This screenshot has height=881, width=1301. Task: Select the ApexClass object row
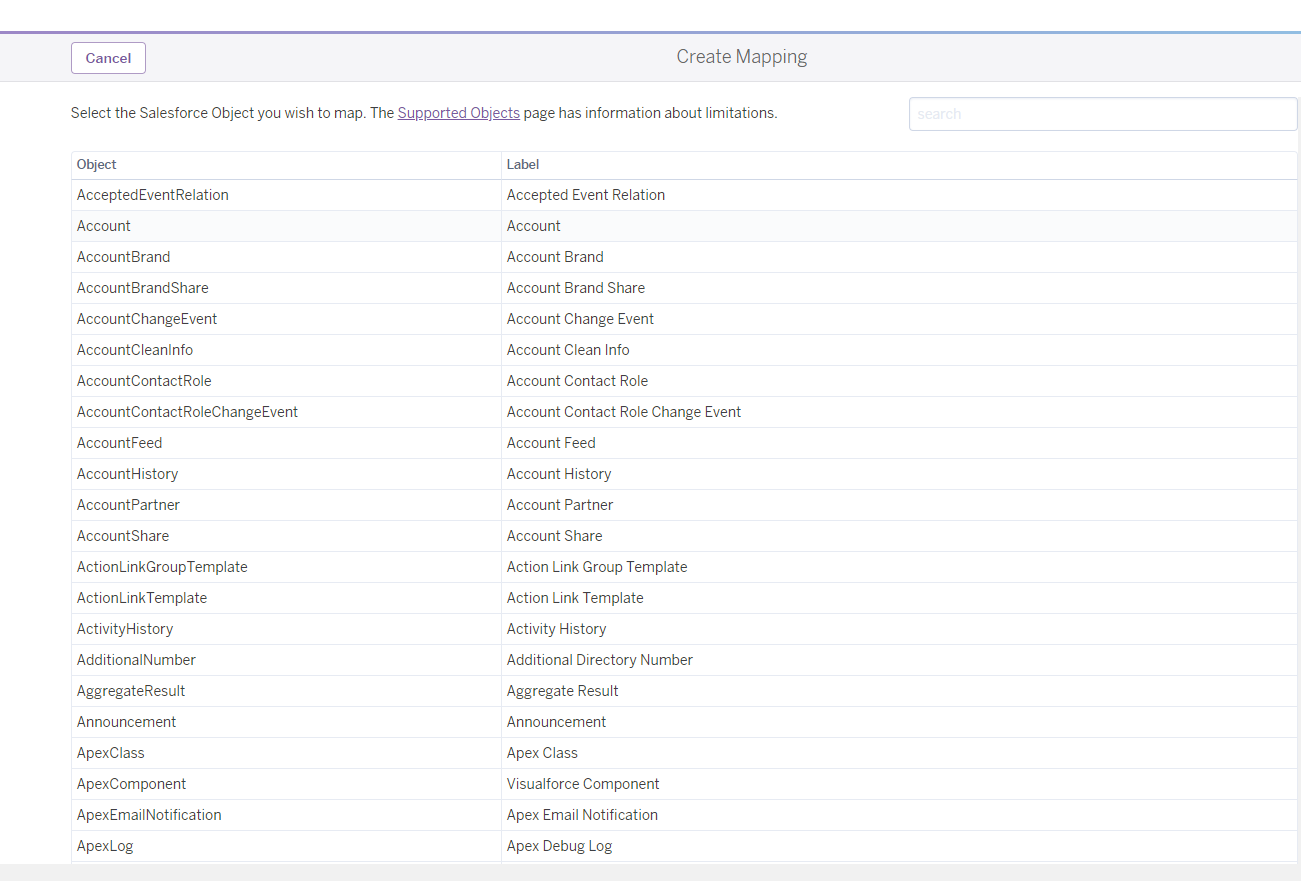pos(111,753)
